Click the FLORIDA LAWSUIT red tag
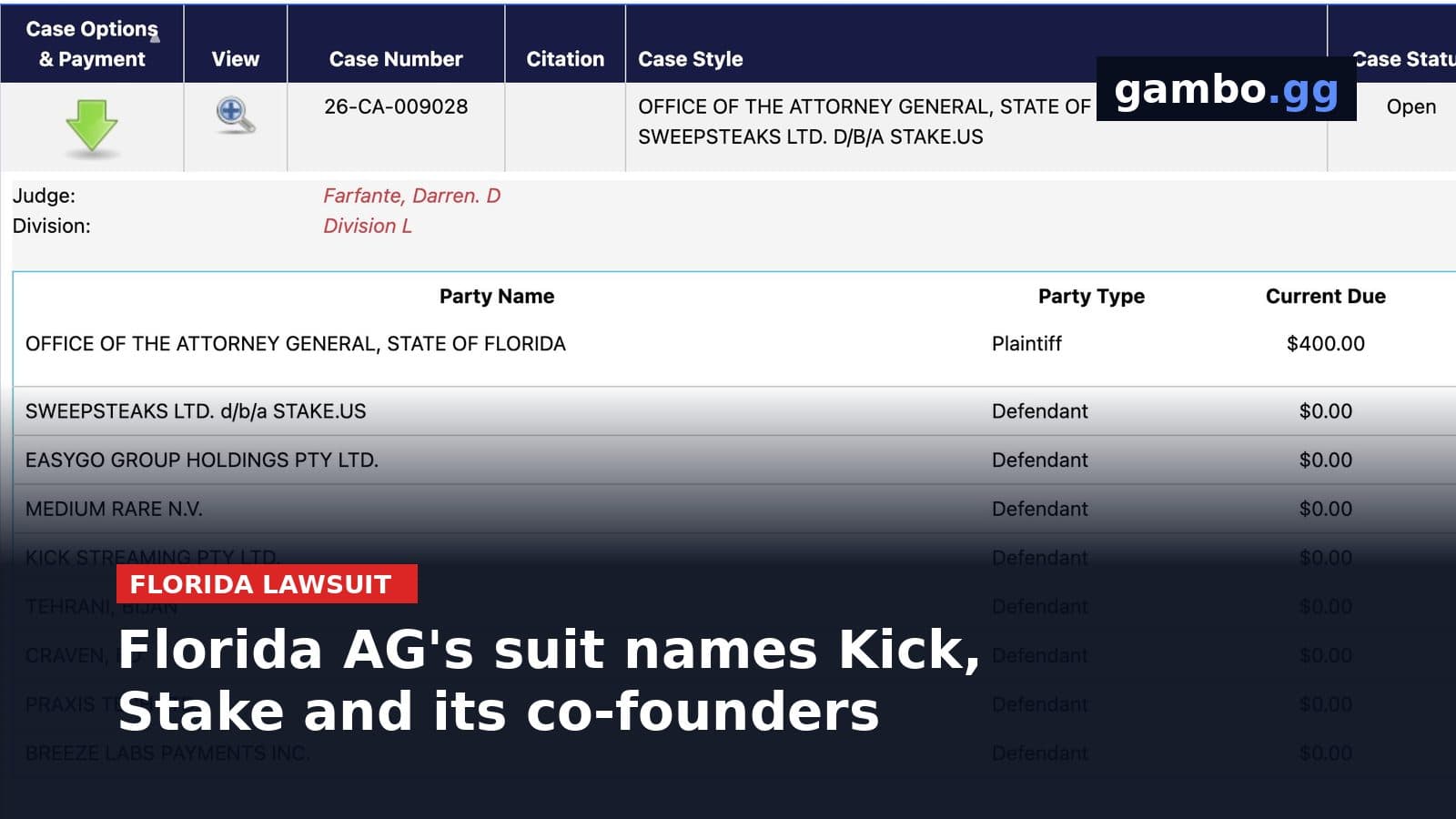 pyautogui.click(x=267, y=584)
